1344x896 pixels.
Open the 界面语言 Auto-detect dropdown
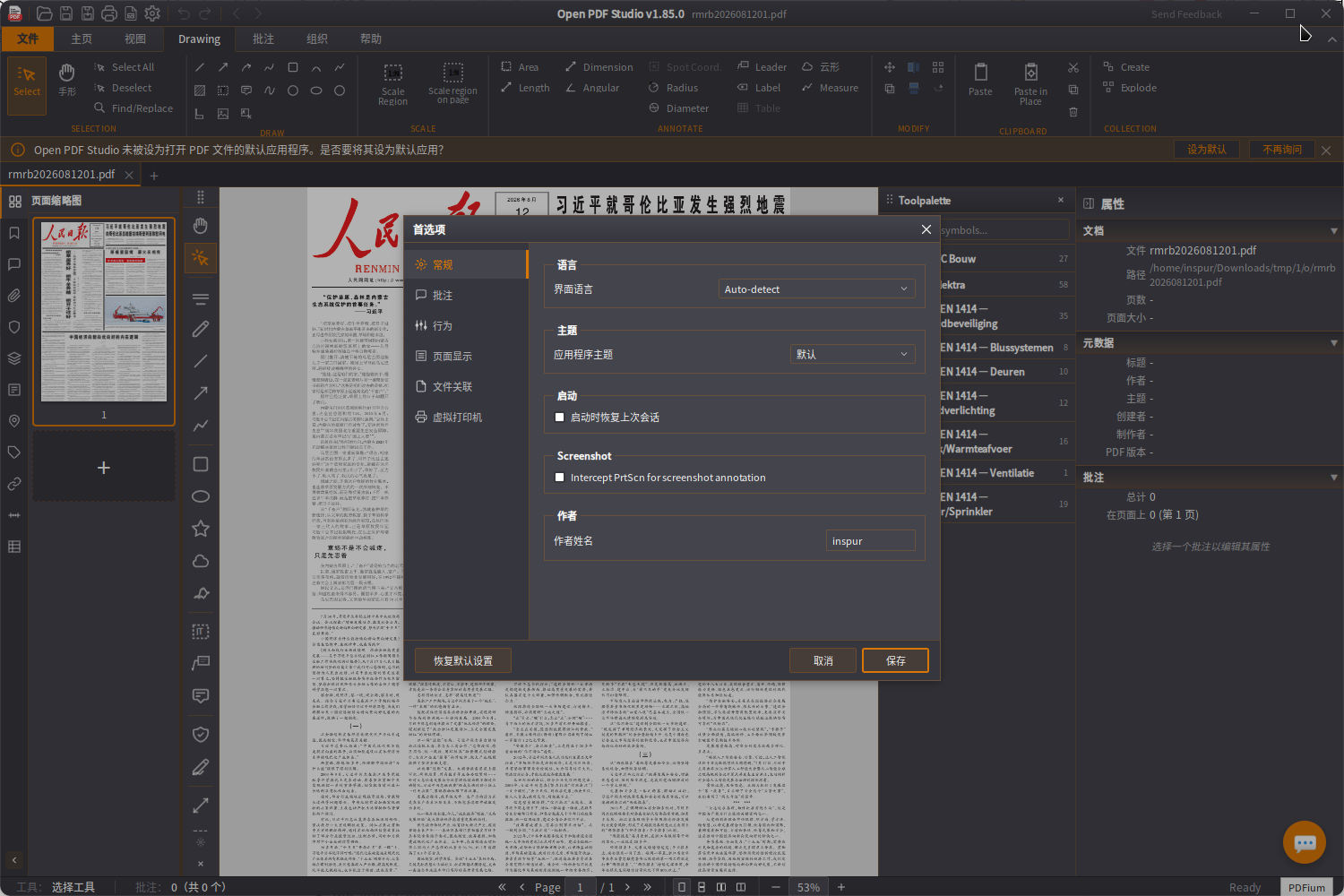pyautogui.click(x=816, y=289)
